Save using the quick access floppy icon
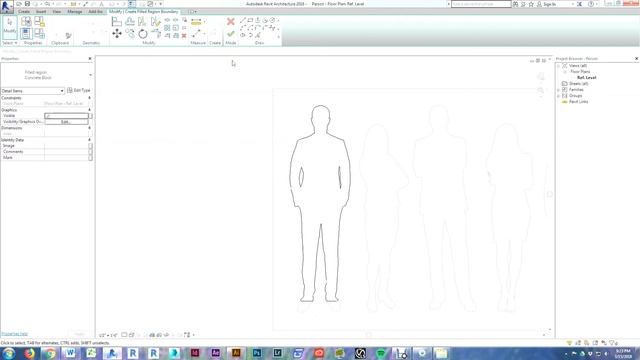The image size is (640, 360). pos(27,4)
